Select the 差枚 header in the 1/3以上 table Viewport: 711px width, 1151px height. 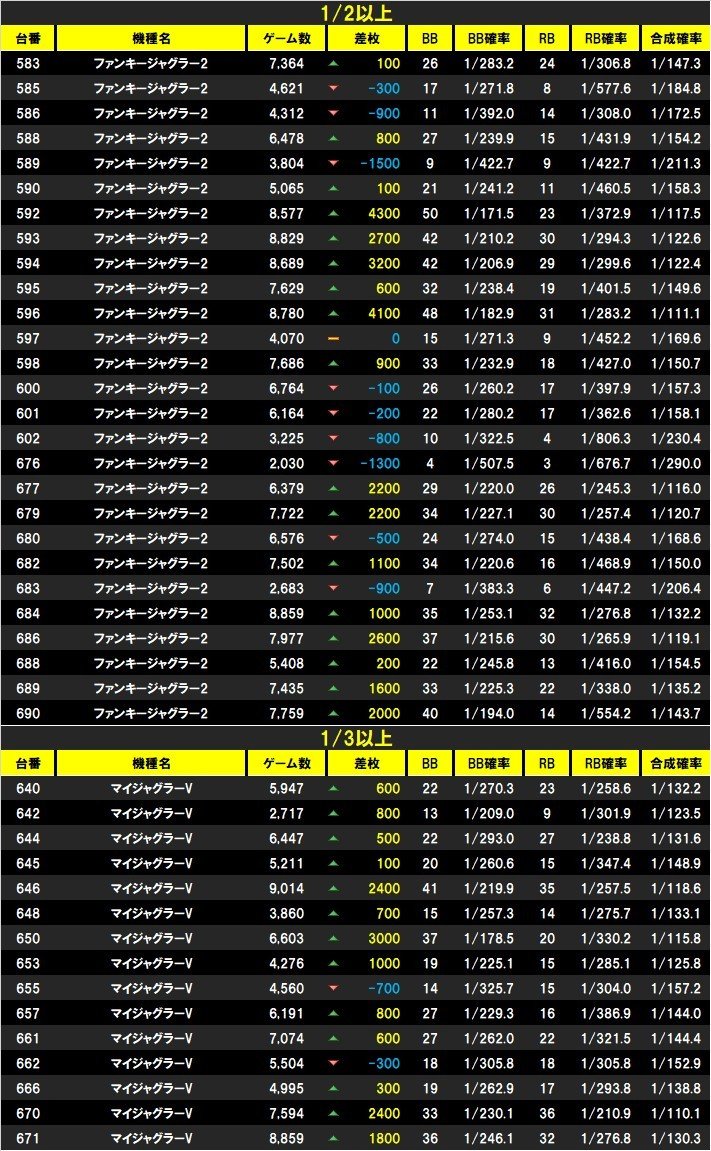[367, 763]
